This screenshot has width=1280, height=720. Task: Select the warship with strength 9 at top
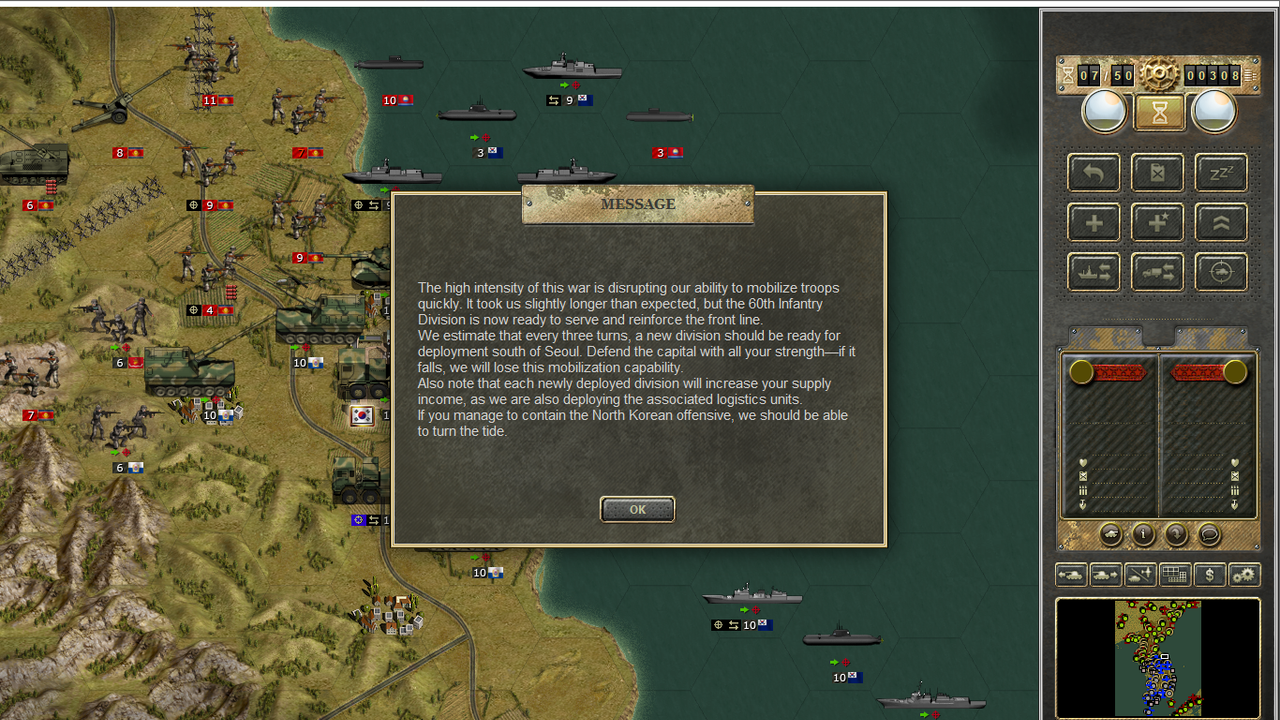pos(572,68)
